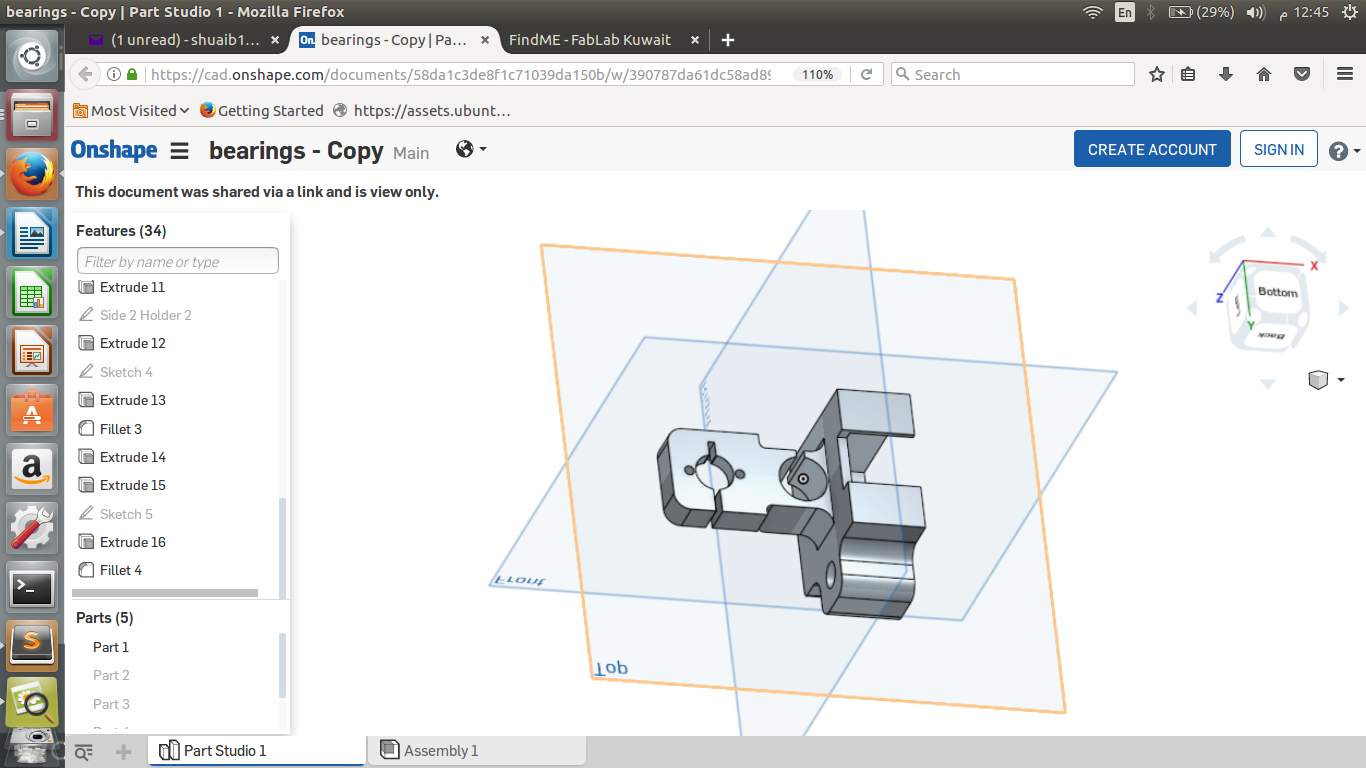Go back with Firefox back button

tap(85, 74)
